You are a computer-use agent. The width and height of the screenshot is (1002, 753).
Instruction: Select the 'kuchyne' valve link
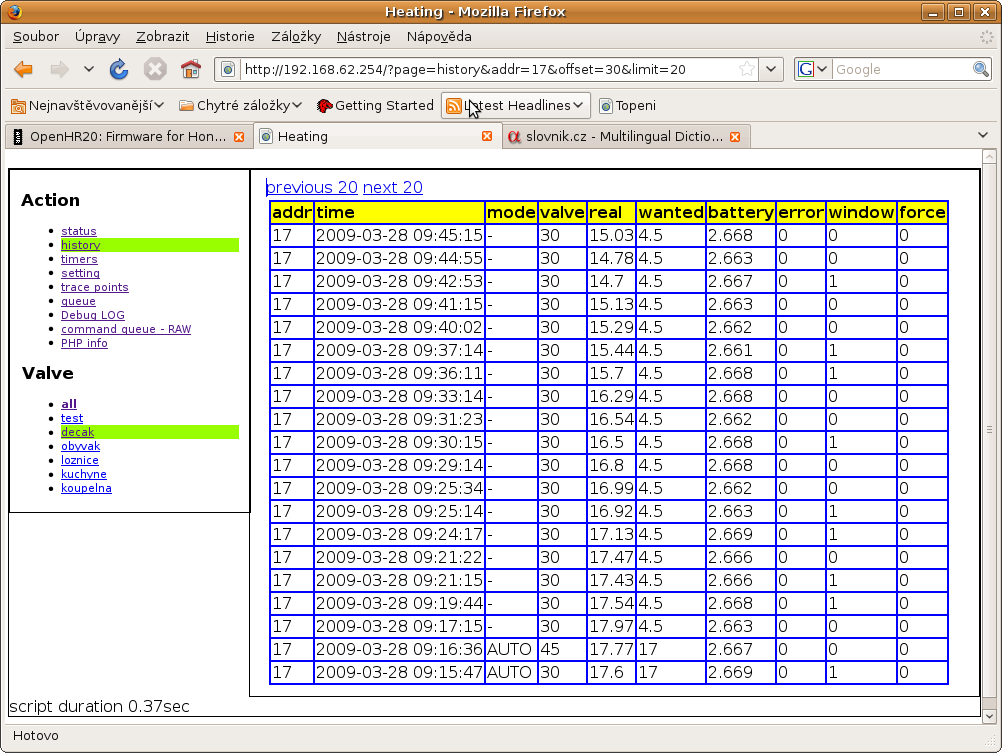[x=83, y=474]
